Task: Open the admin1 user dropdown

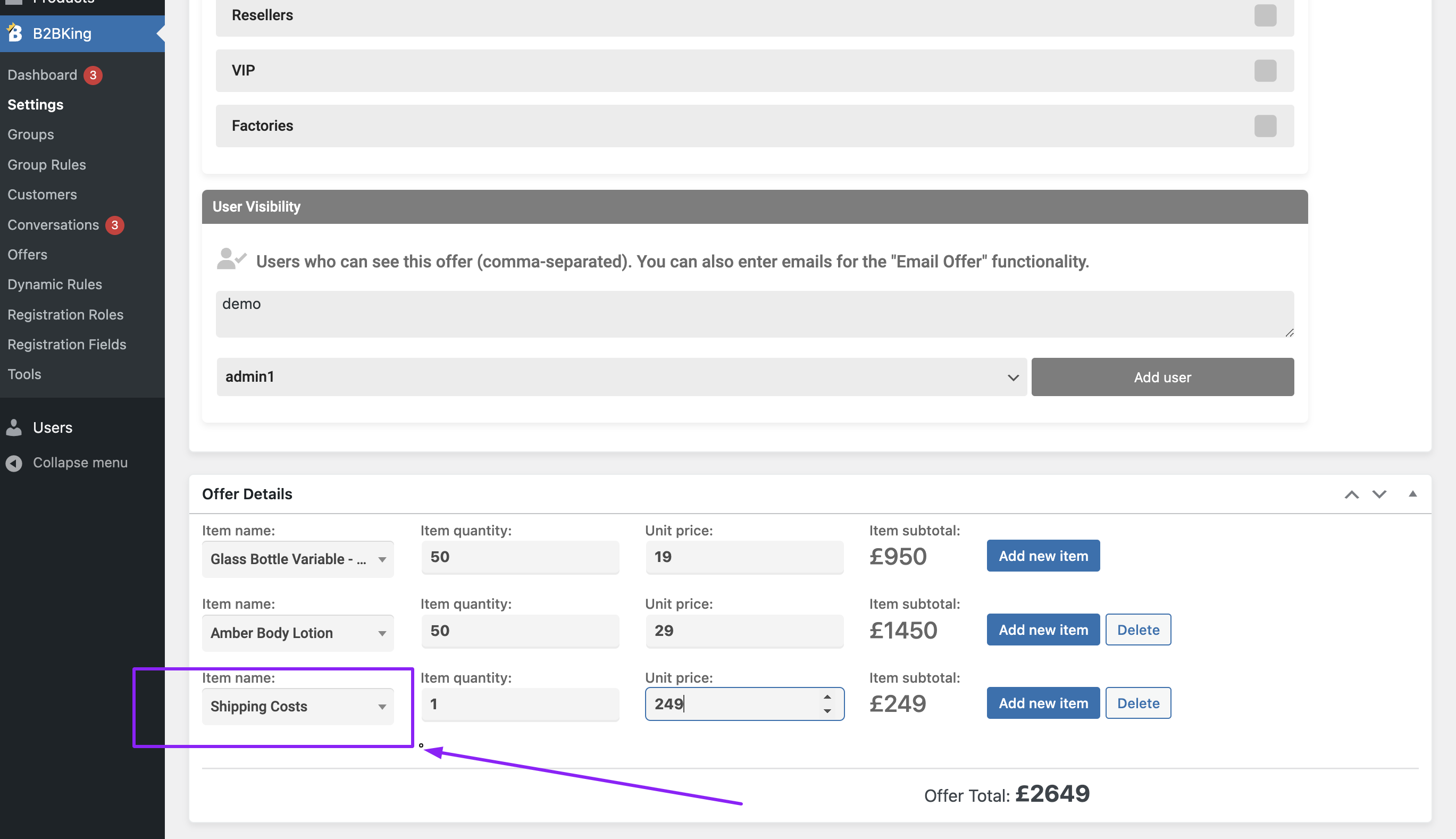Action: pos(622,377)
